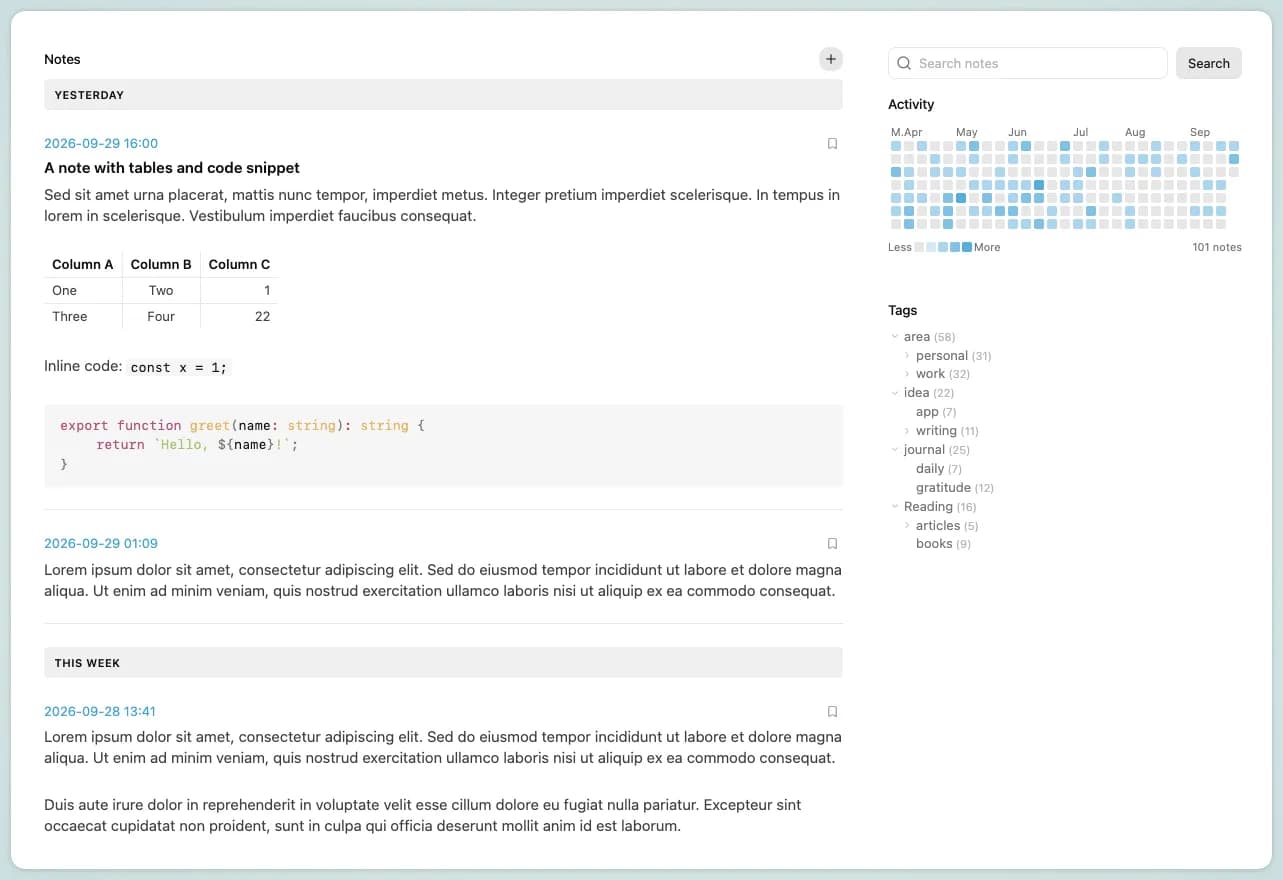Click the YESTERDAY section header
Screen dimensions: 1283x880
[x=443, y=95]
